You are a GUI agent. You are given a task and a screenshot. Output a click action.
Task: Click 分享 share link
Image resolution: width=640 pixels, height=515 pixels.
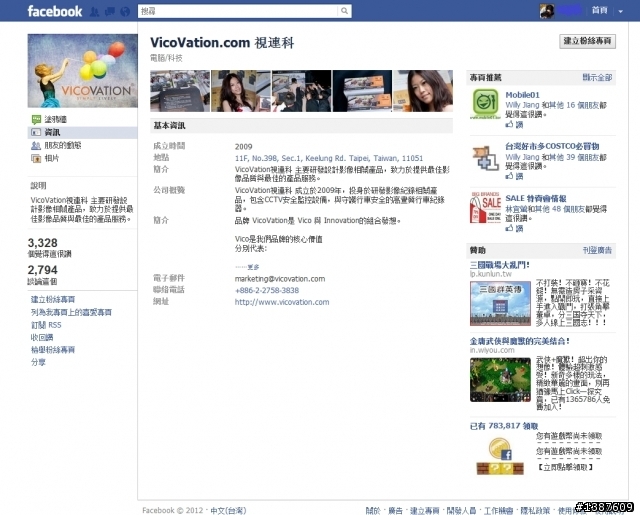tap(38, 362)
